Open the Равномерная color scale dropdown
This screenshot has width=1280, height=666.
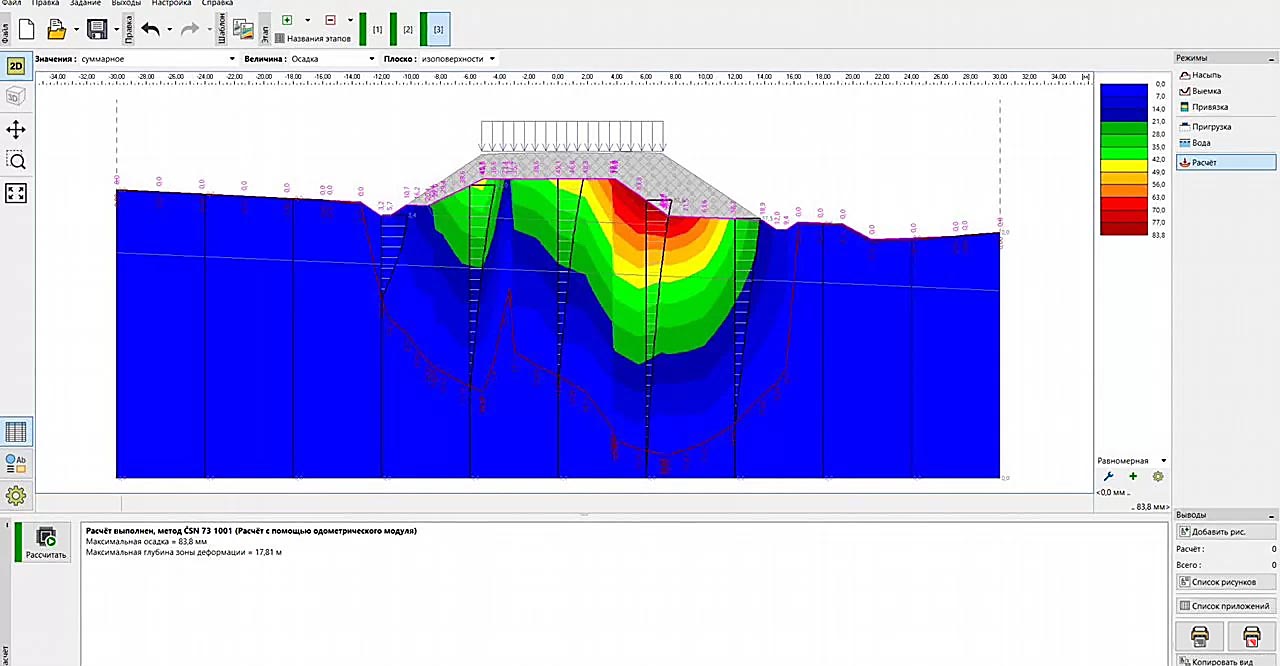coord(1132,461)
